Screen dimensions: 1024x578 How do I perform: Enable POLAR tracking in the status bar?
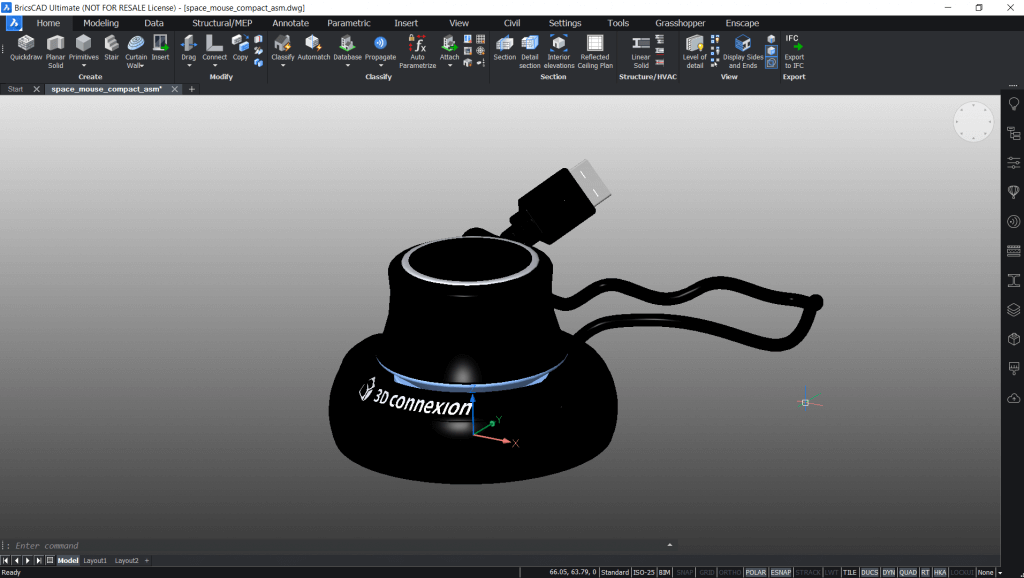coord(756,571)
